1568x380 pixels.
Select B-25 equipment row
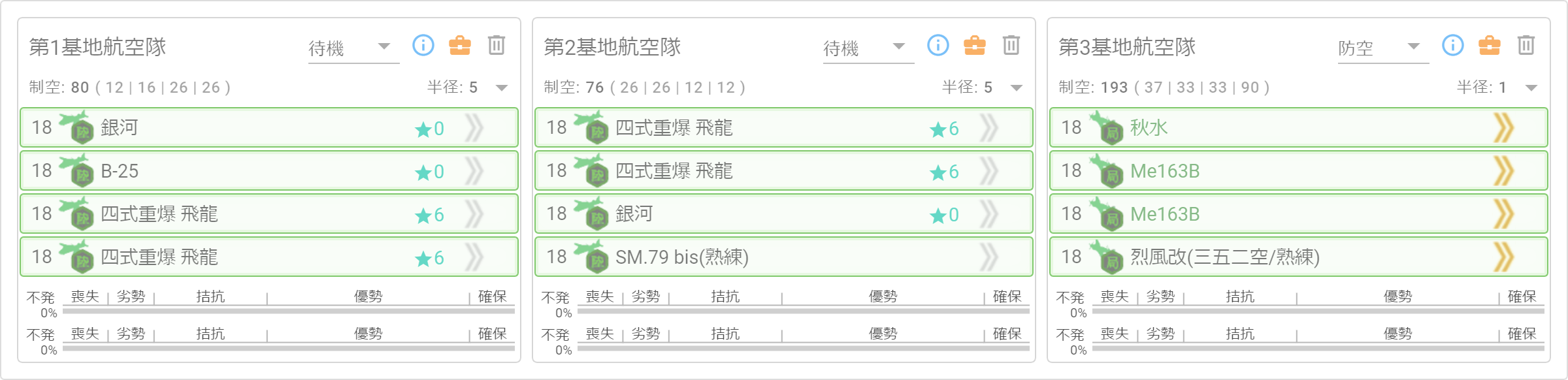pos(269,170)
